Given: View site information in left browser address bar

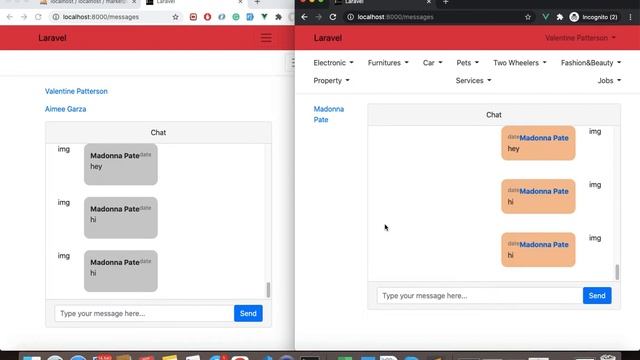Looking at the screenshot, I should click(56, 17).
